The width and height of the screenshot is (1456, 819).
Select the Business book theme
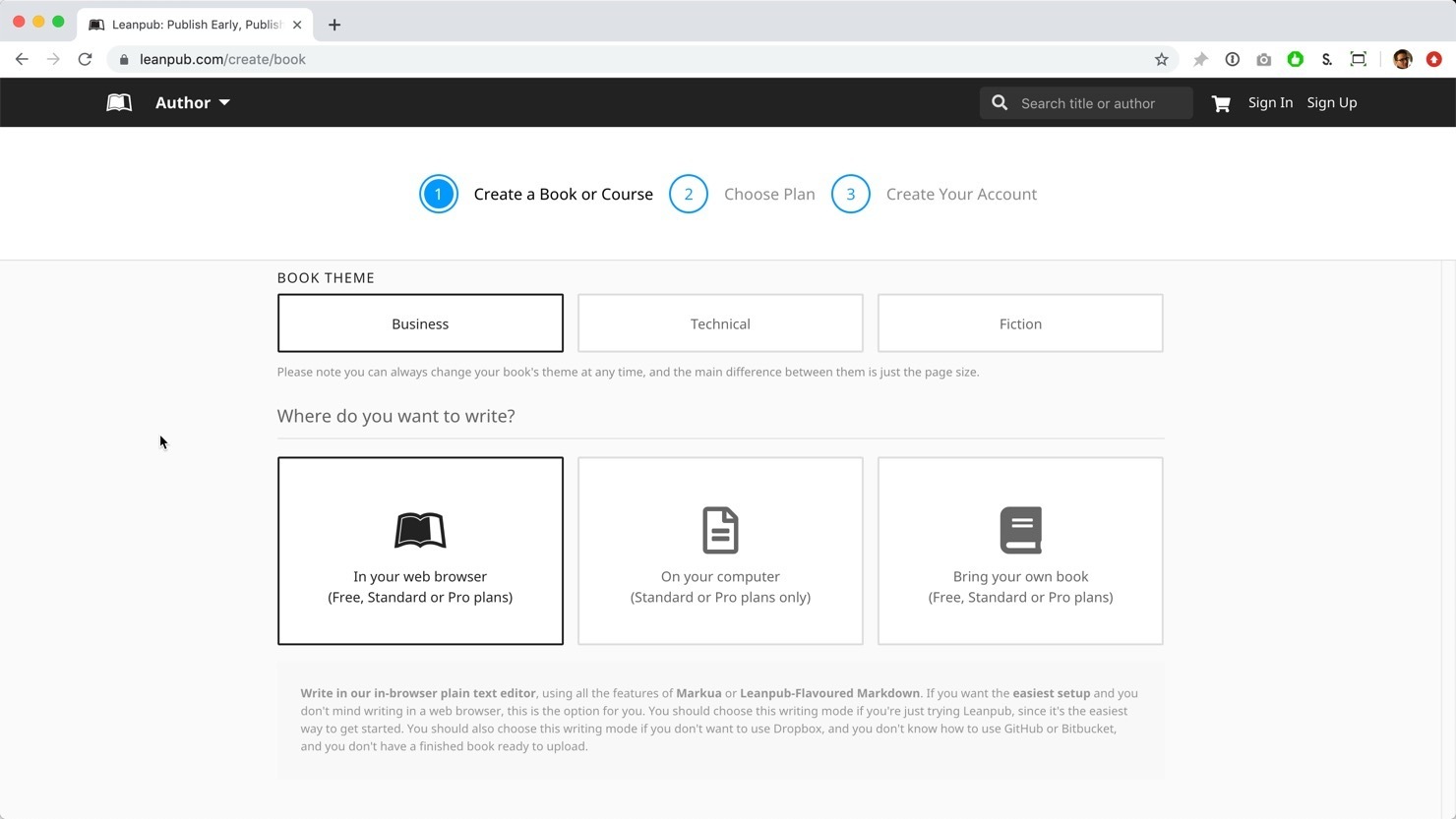[420, 323]
